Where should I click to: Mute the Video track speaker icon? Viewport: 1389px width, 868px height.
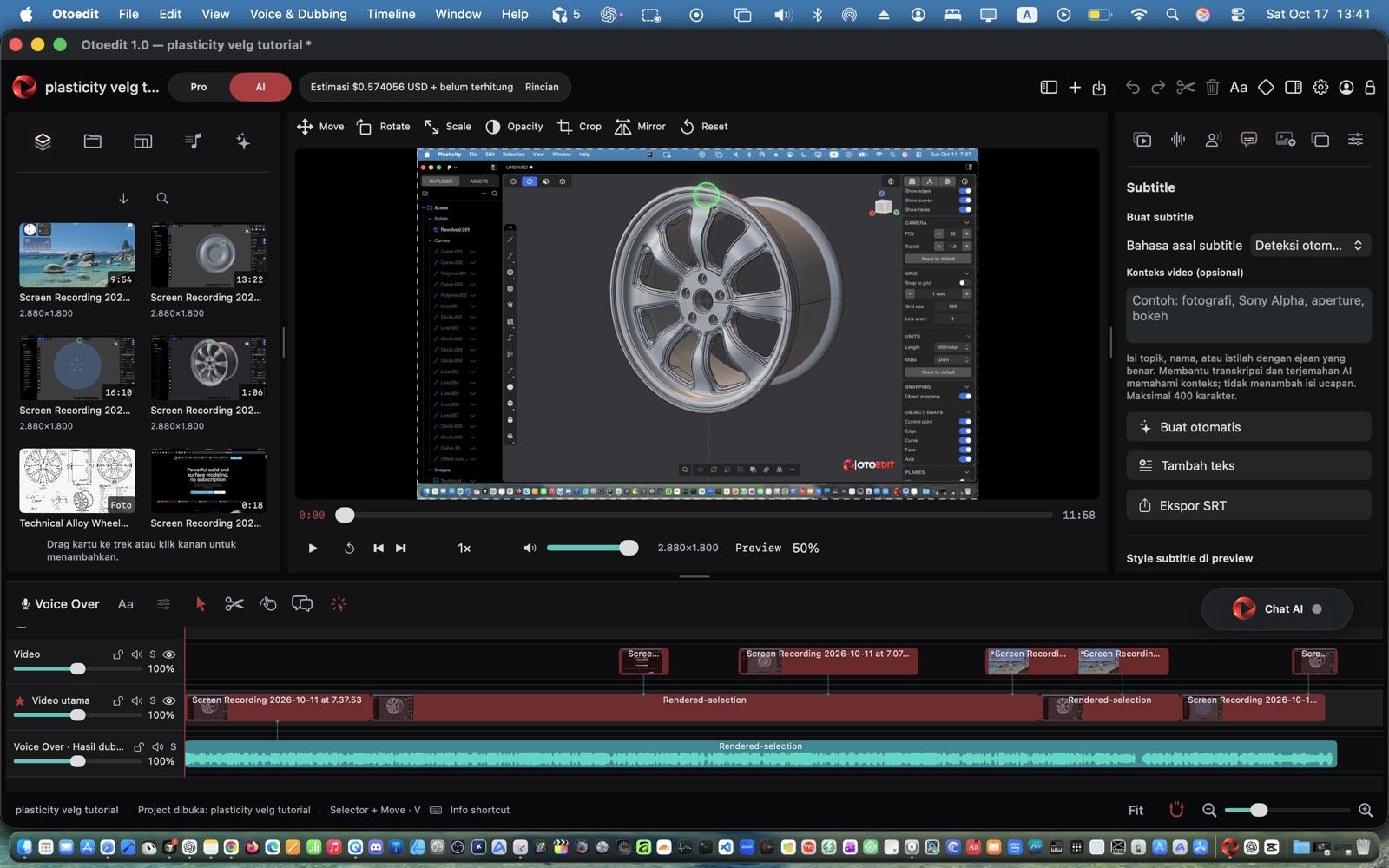pos(136,654)
